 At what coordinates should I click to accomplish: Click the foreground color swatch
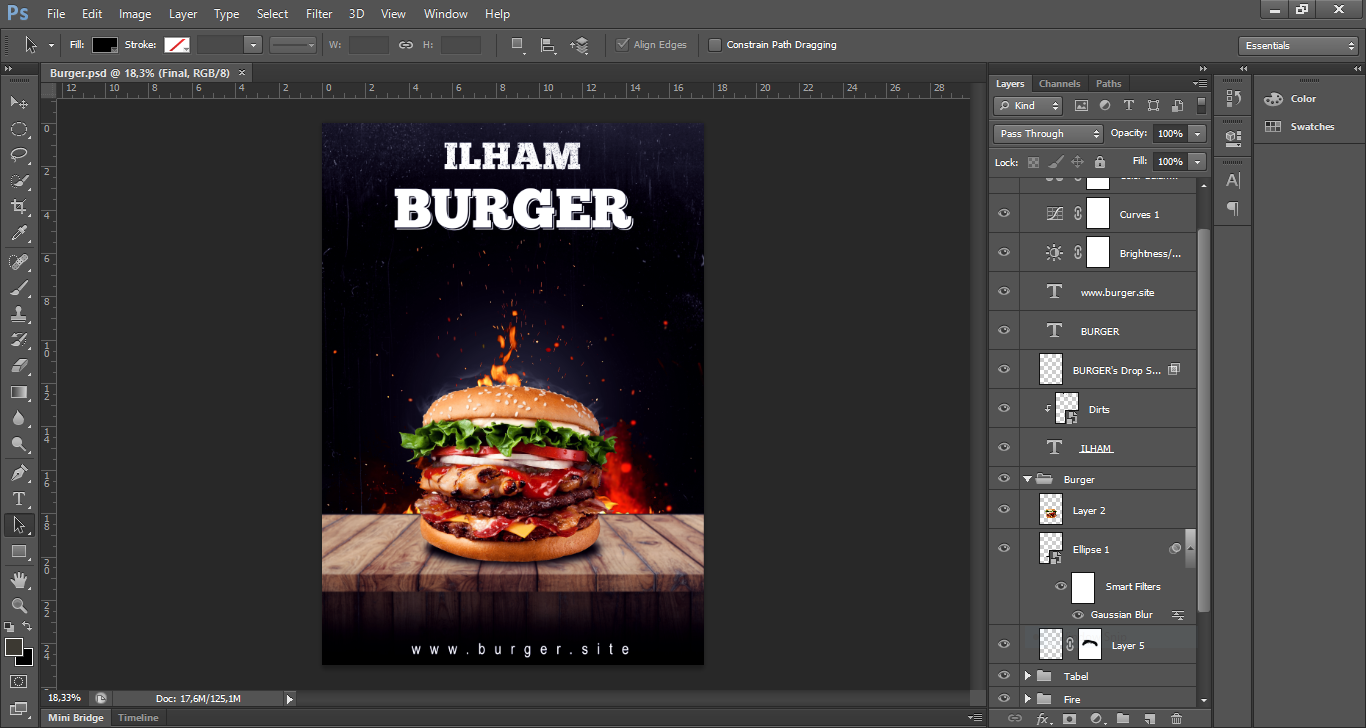[x=14, y=648]
